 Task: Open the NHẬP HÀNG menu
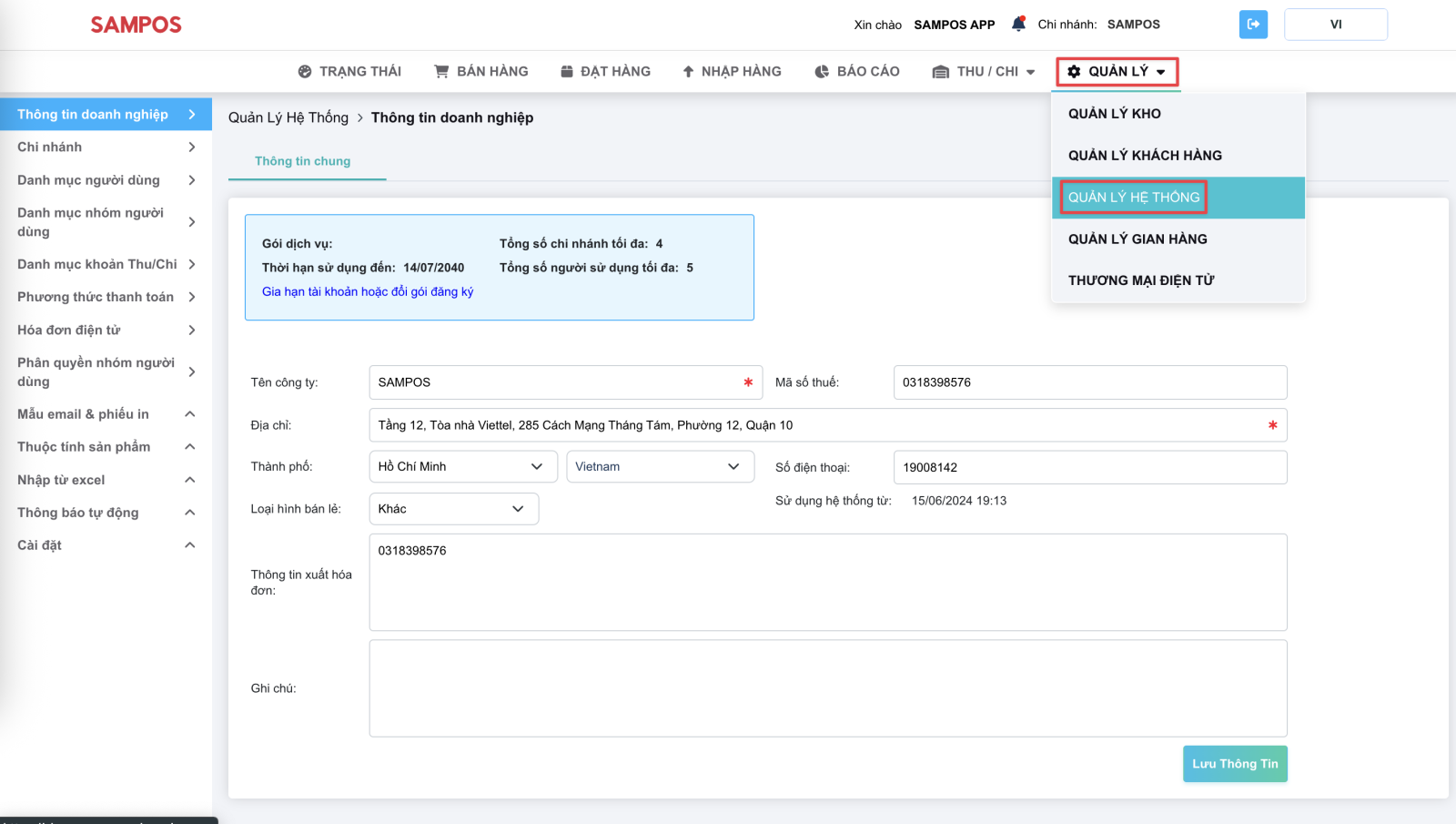click(x=732, y=71)
